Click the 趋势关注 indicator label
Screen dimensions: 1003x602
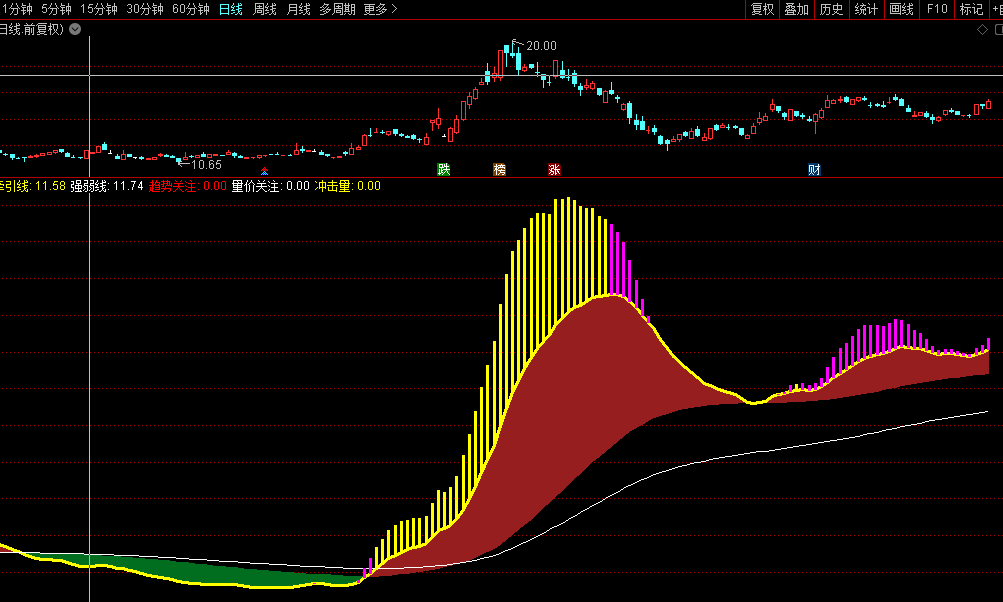point(173,186)
